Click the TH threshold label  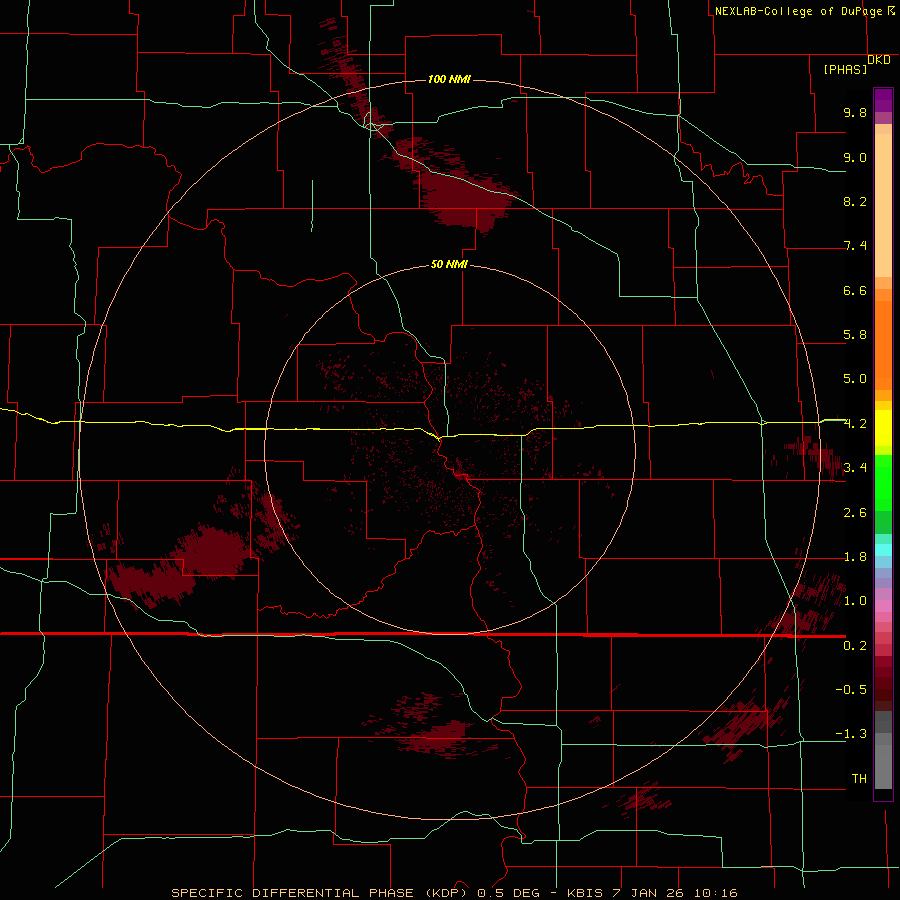pyautogui.click(x=859, y=778)
